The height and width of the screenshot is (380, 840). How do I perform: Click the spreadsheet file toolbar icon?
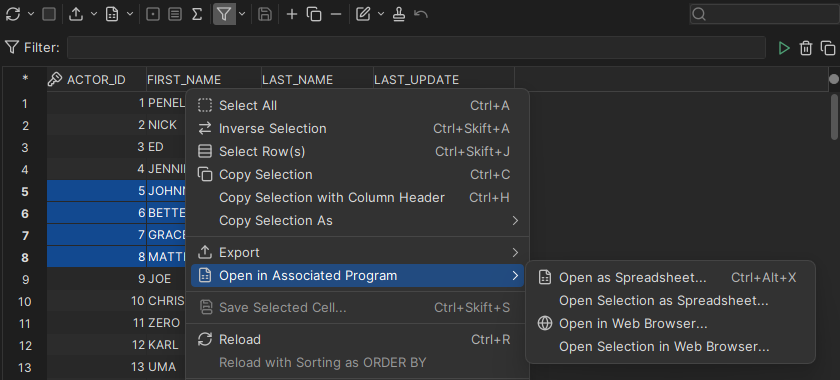tap(112, 14)
